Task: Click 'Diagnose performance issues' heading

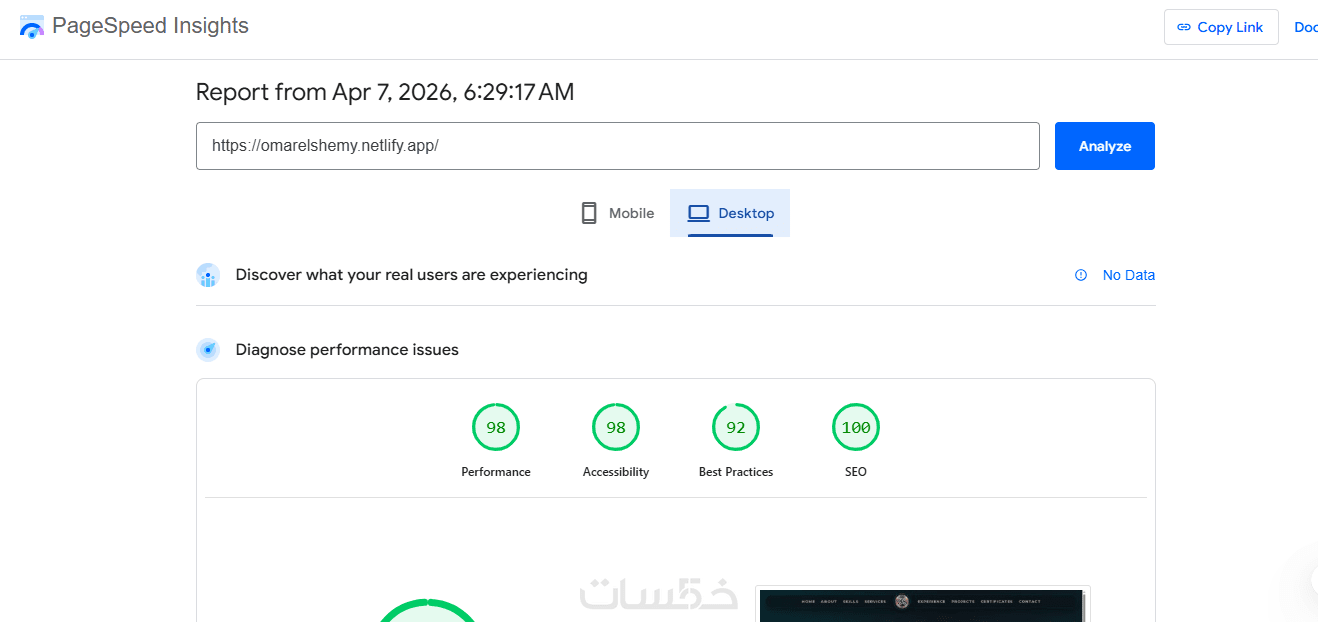Action: coord(347,350)
